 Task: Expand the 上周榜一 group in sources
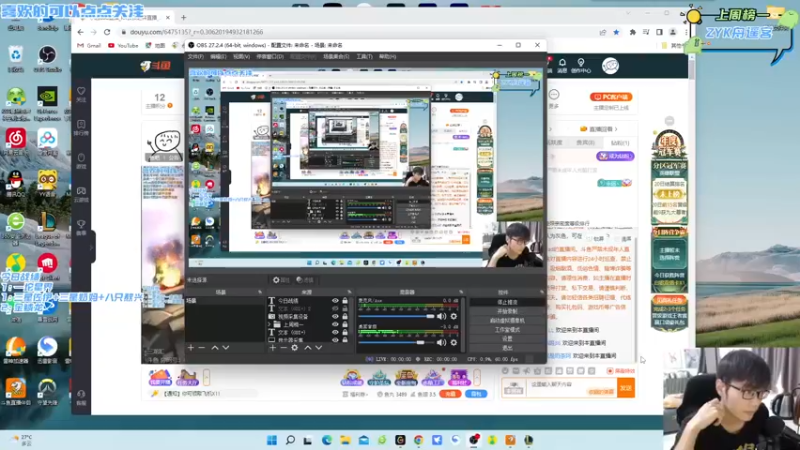pos(269,324)
